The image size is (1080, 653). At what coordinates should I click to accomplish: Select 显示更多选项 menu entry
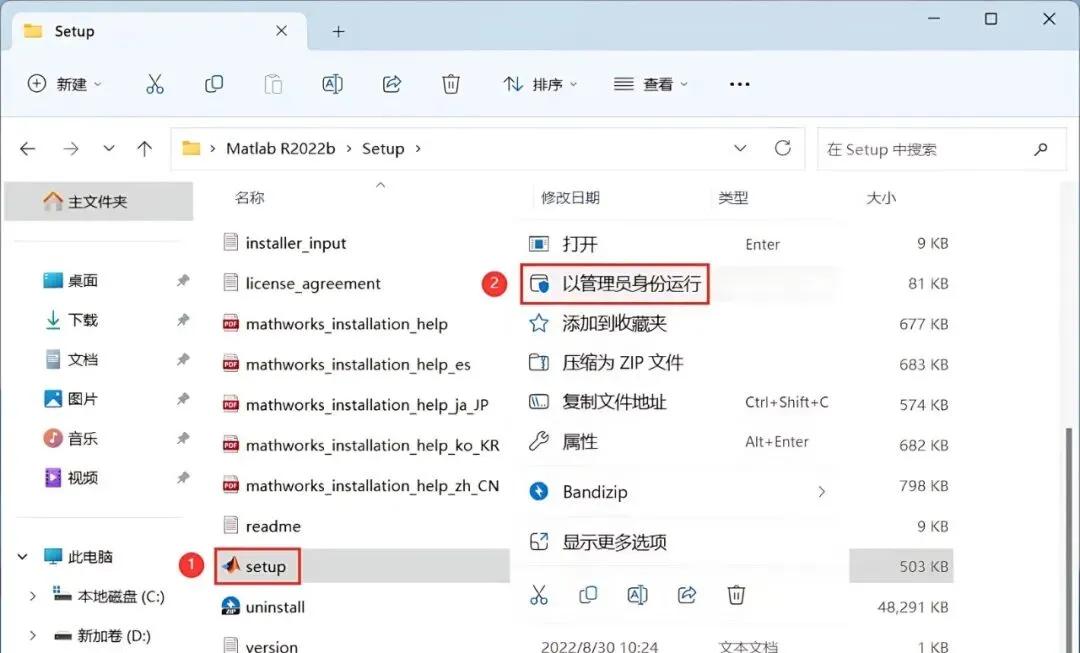[679, 542]
